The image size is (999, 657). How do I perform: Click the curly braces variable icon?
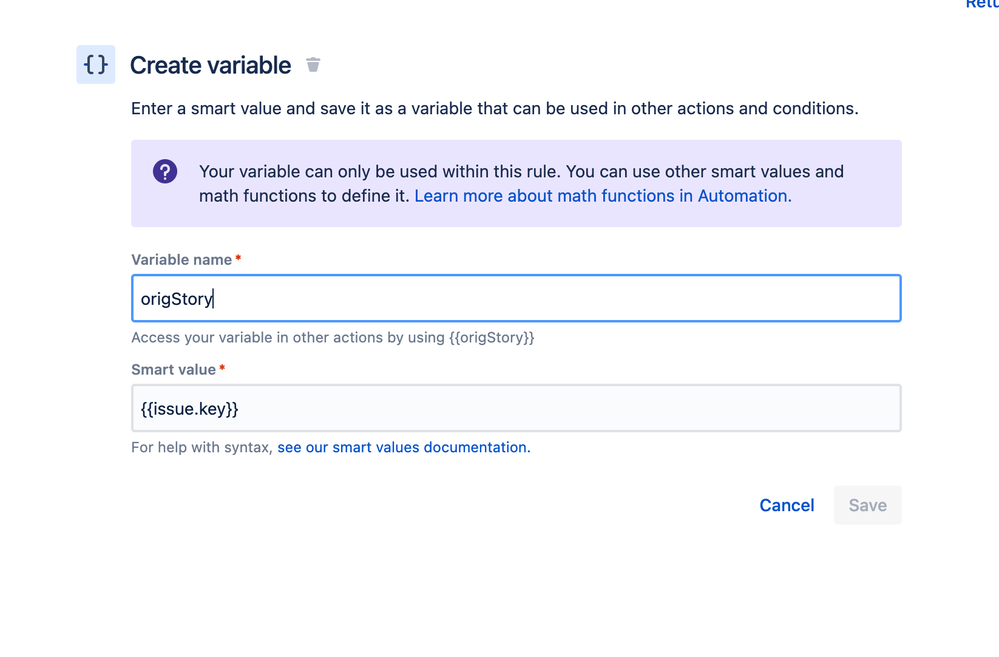point(96,64)
